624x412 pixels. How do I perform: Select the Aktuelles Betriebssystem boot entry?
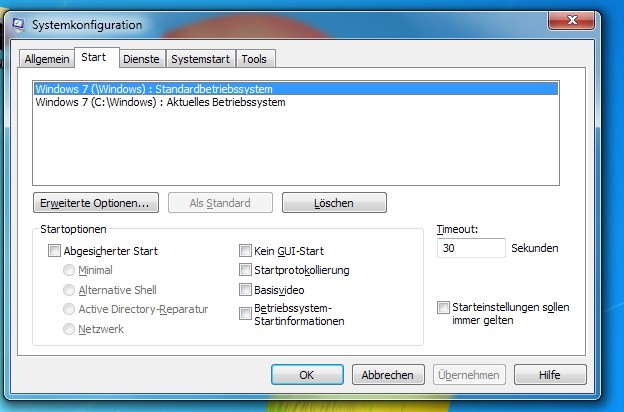tap(296, 102)
